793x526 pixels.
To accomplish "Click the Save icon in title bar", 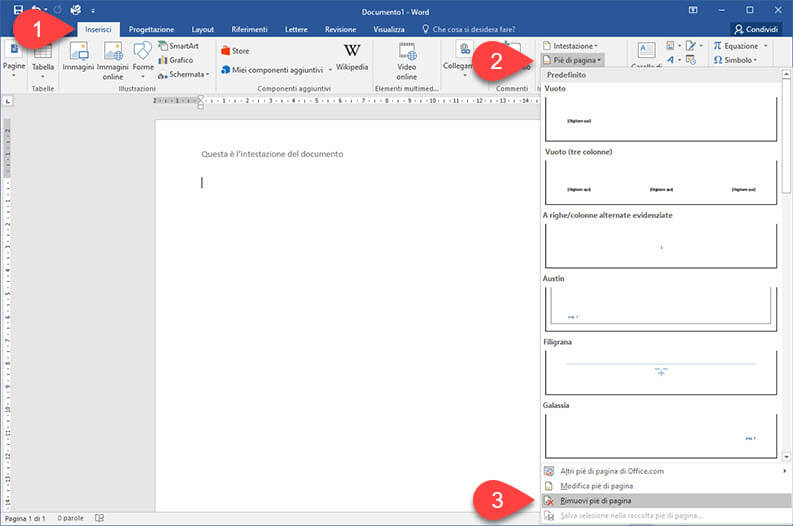I will pyautogui.click(x=18, y=9).
